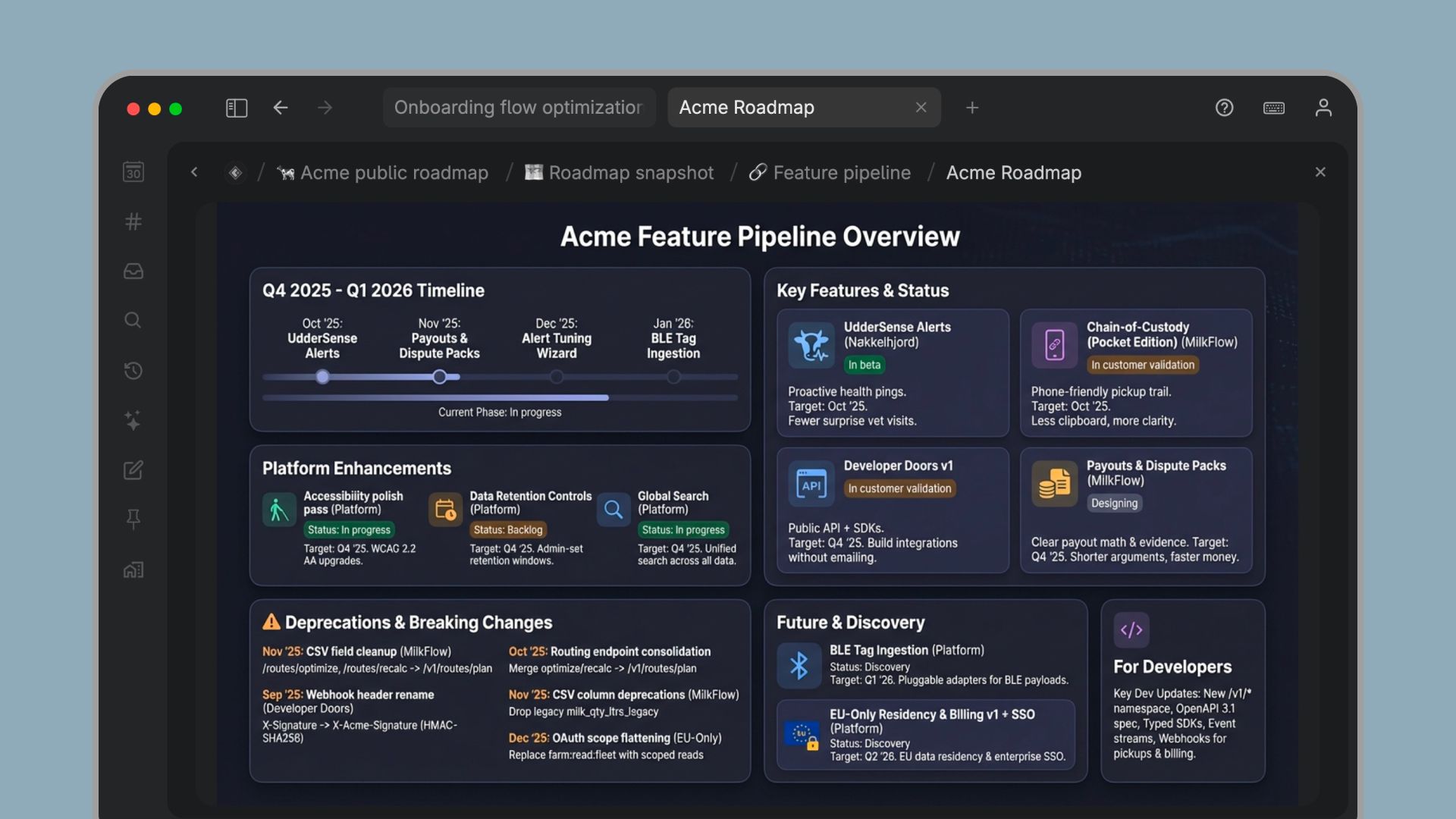Go to Acme public roadmap breadcrumb
The image size is (1456, 819).
pyautogui.click(x=394, y=173)
